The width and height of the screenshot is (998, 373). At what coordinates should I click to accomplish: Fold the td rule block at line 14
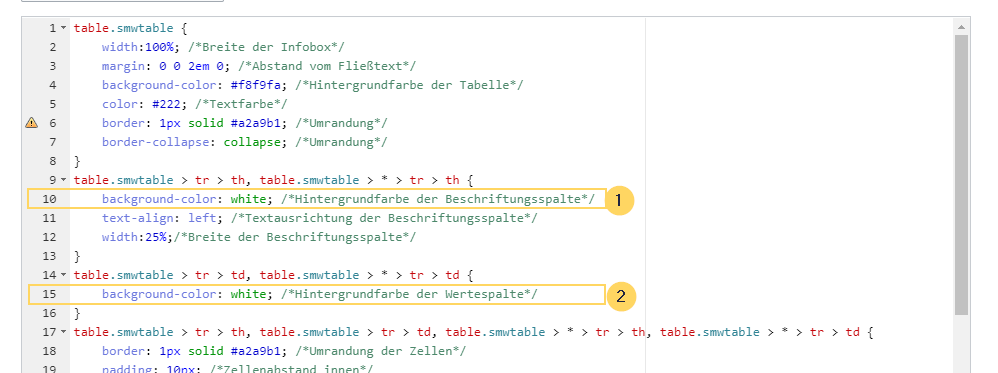[63, 275]
